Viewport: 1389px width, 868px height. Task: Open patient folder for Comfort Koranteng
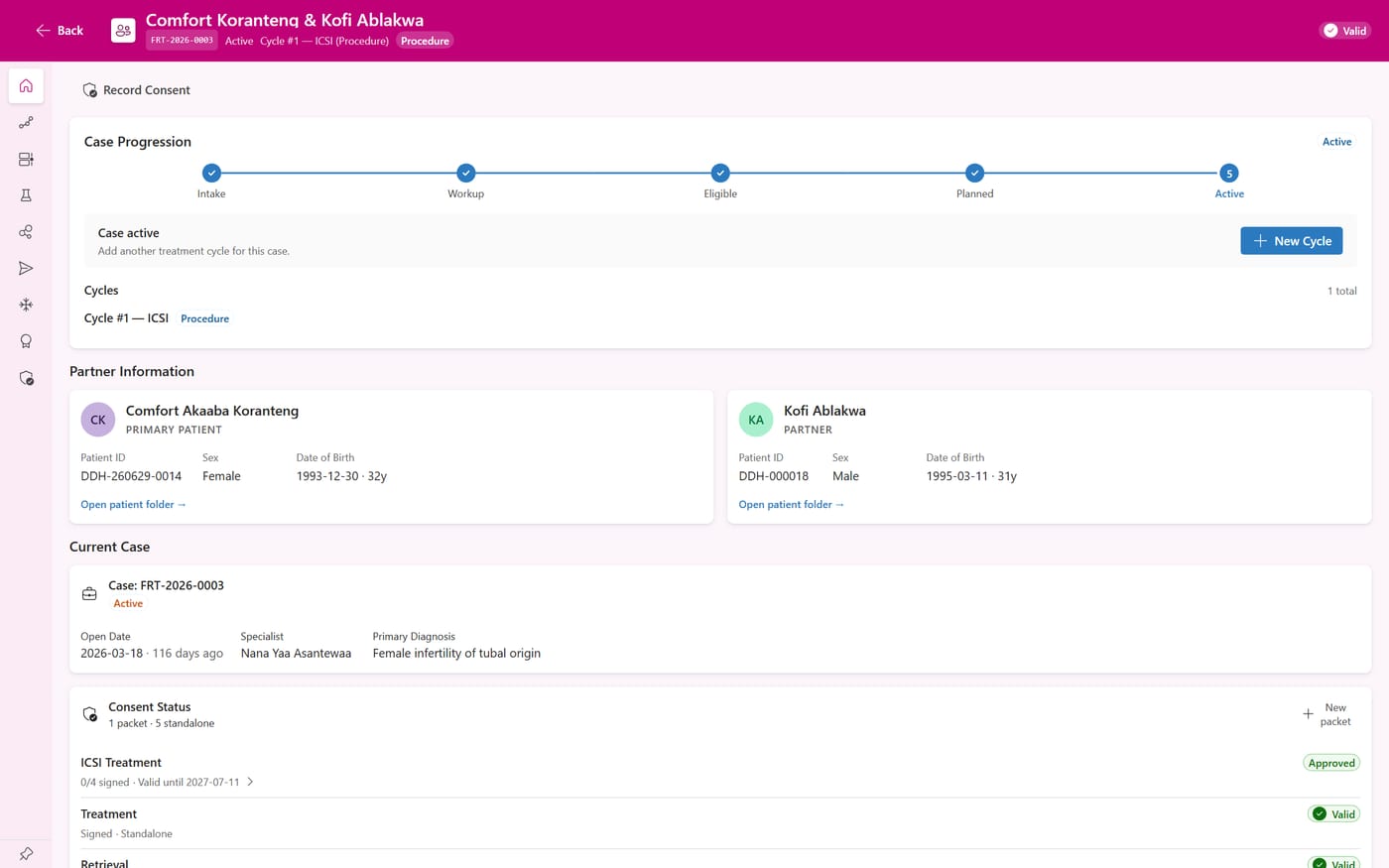click(133, 505)
